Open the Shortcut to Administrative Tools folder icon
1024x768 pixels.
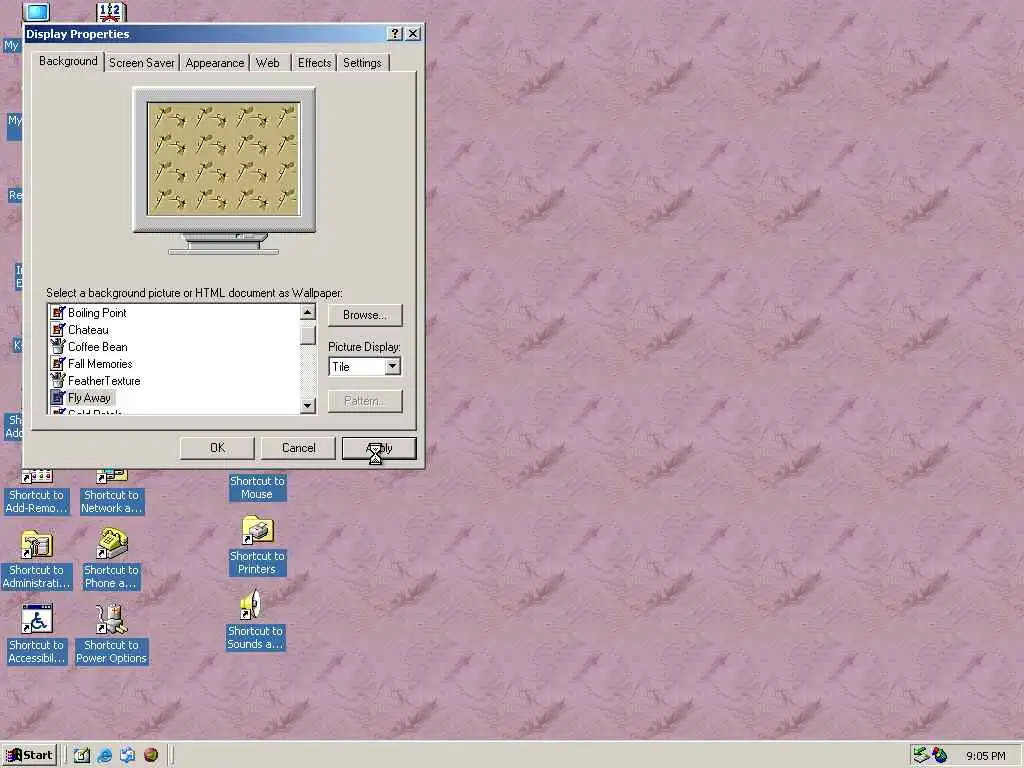coord(37,544)
